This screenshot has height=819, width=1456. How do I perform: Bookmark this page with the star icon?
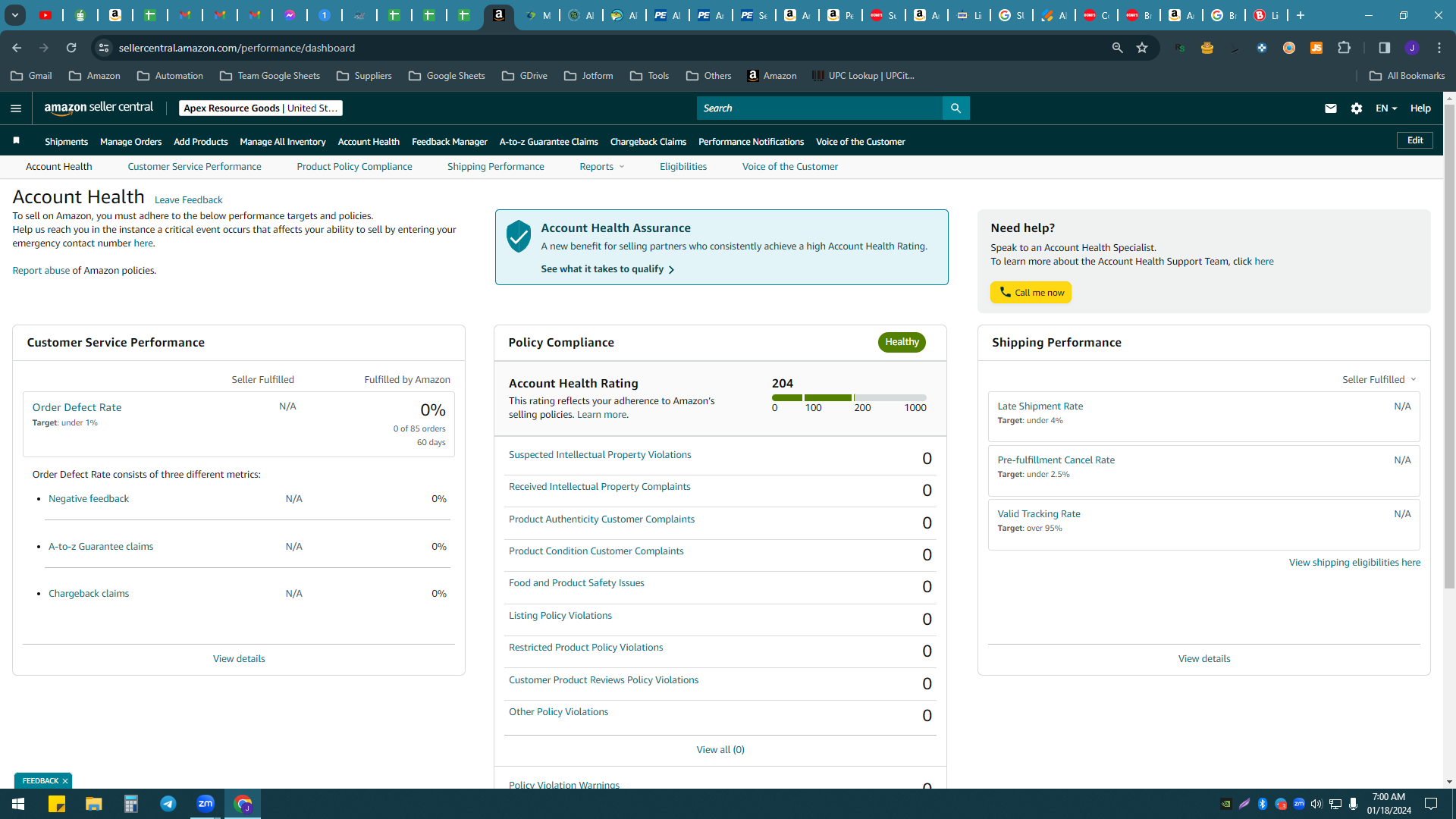pos(1142,48)
